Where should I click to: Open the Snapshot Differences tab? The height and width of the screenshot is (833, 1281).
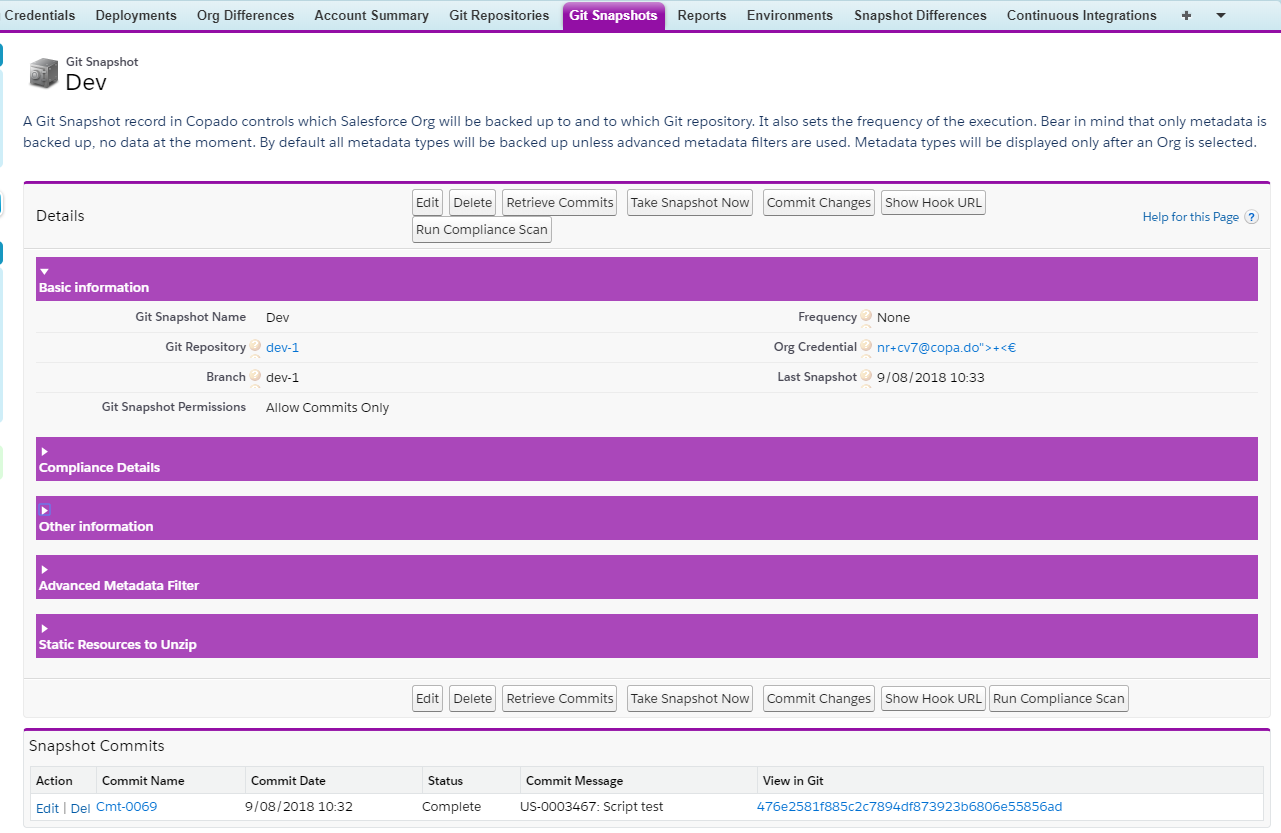coord(920,15)
